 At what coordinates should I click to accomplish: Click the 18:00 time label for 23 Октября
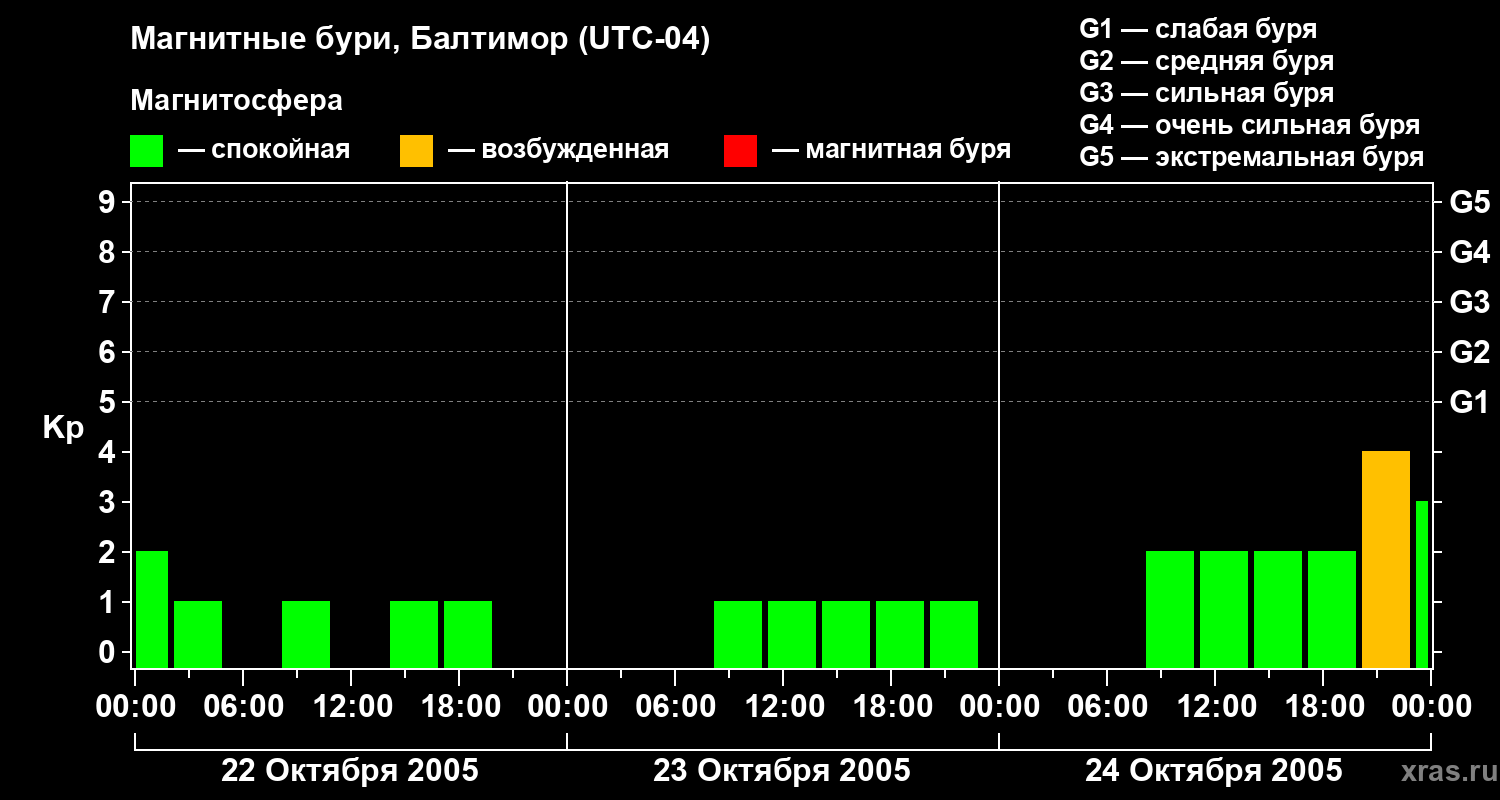(x=891, y=707)
